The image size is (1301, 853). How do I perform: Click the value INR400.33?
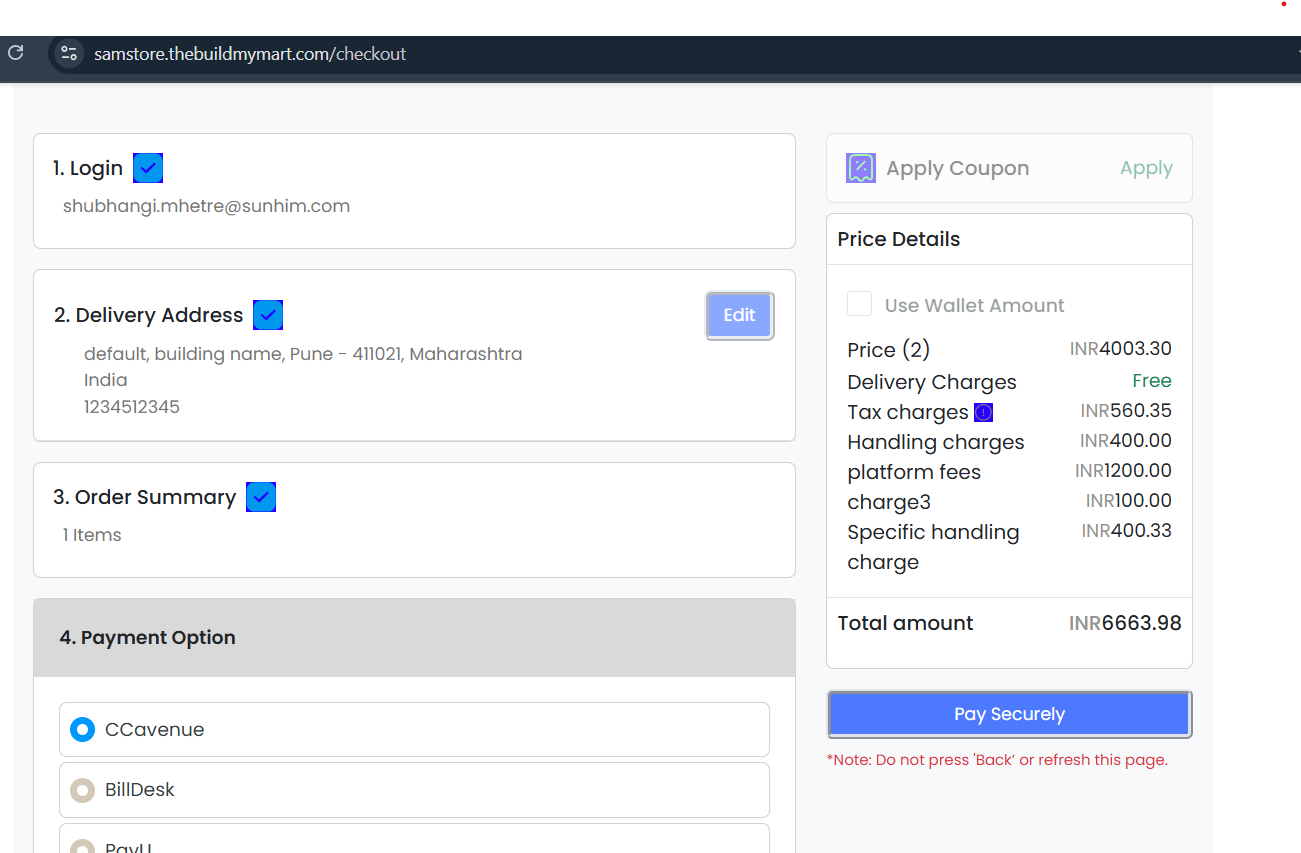tap(1126, 531)
